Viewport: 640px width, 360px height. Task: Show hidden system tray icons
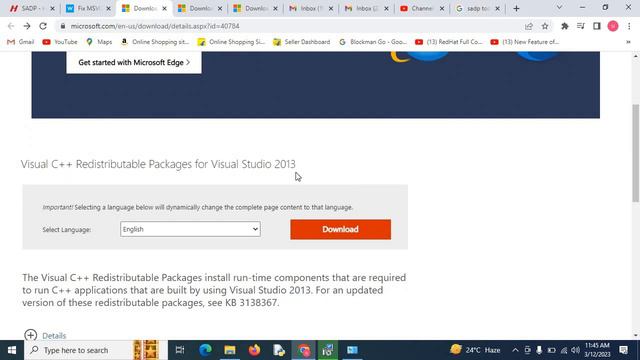coord(515,350)
